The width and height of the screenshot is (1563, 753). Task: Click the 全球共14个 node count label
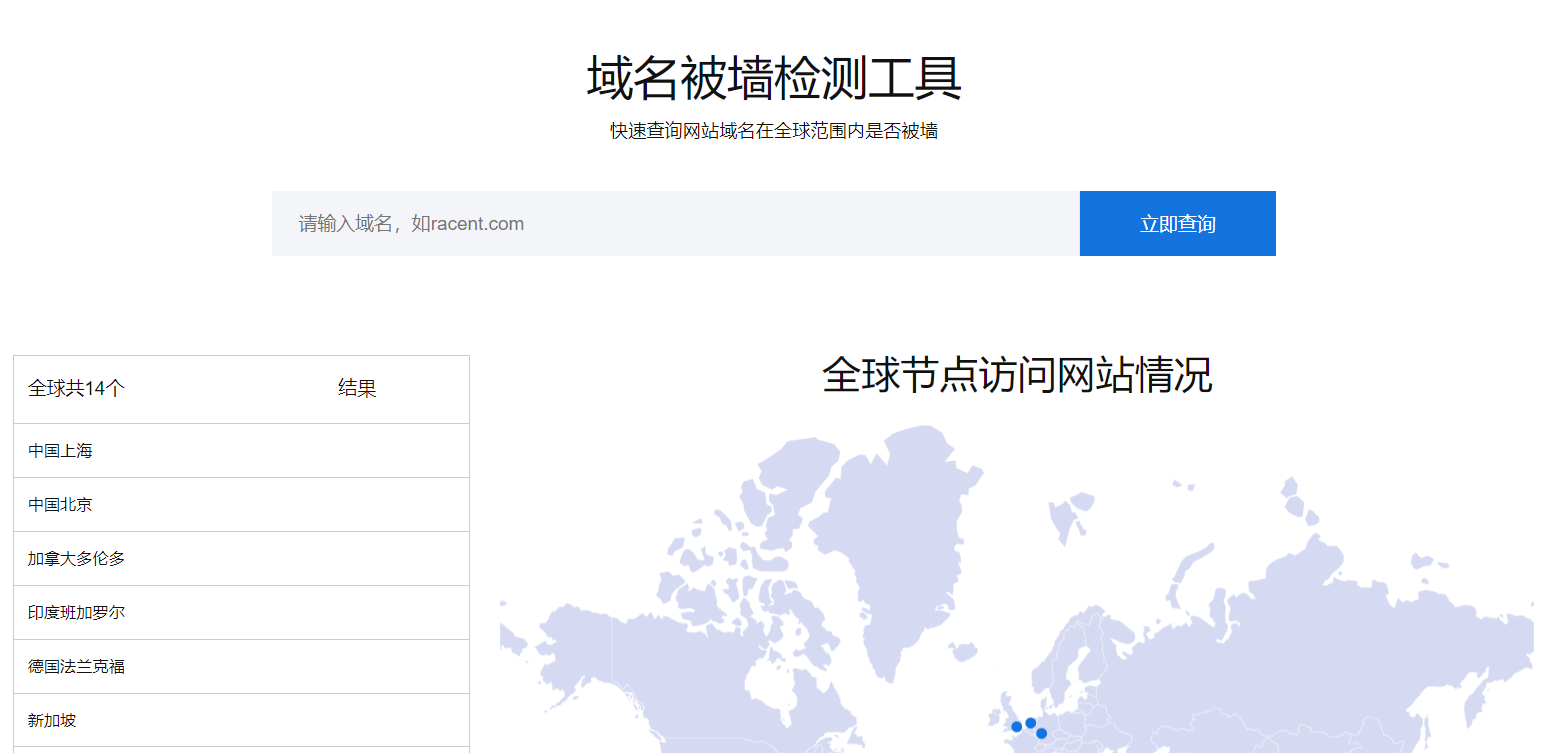pos(74,390)
